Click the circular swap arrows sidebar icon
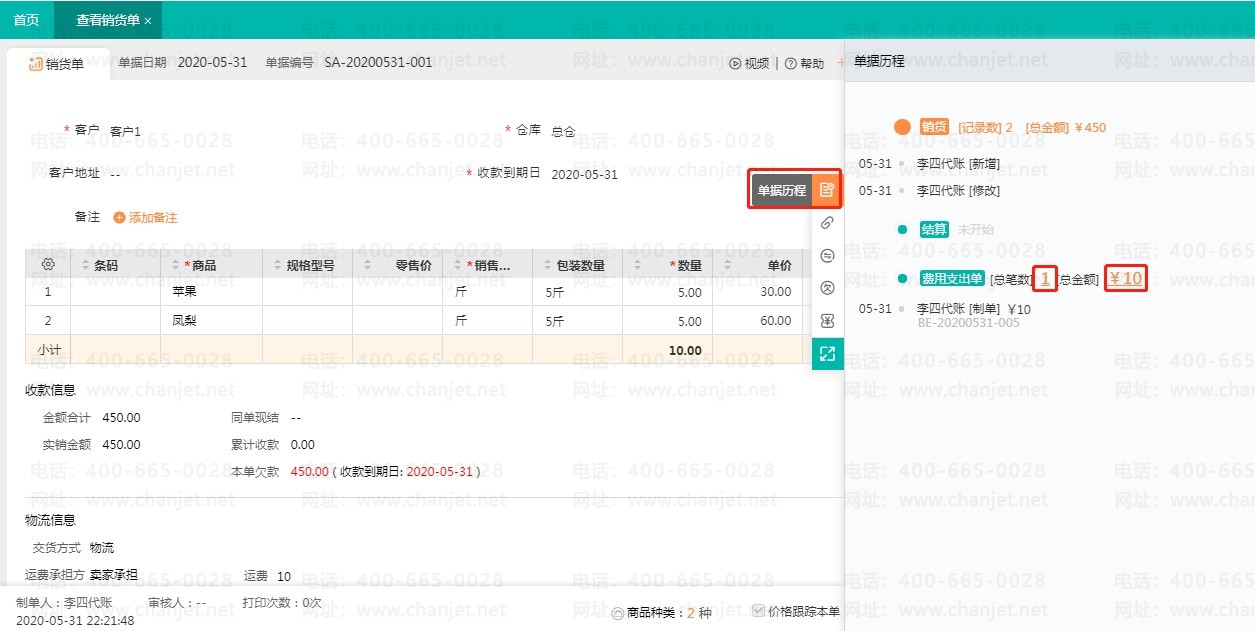Screen dimensions: 1255x631 pos(827,256)
